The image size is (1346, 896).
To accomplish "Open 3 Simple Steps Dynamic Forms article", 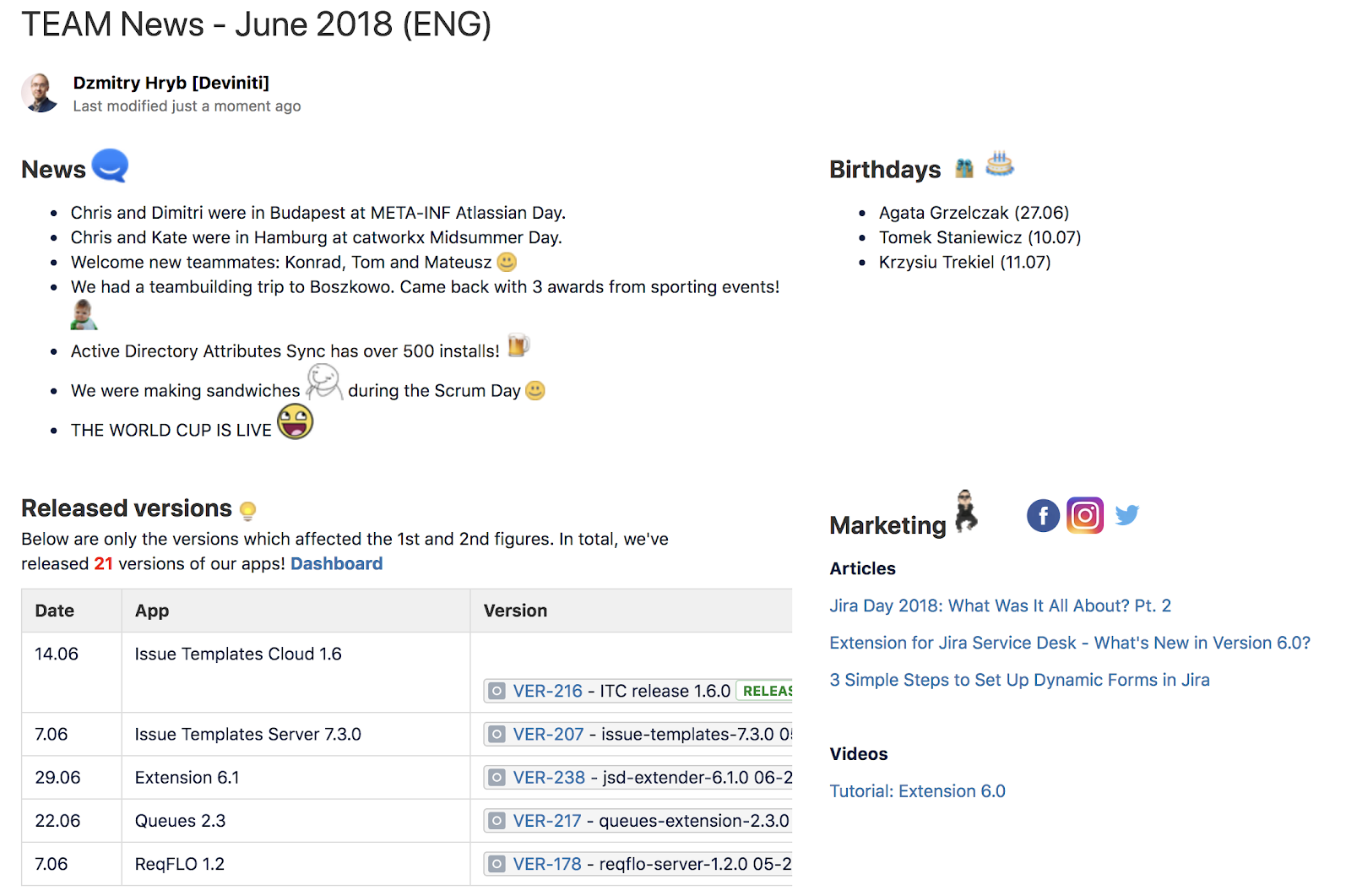I will pos(1019,680).
